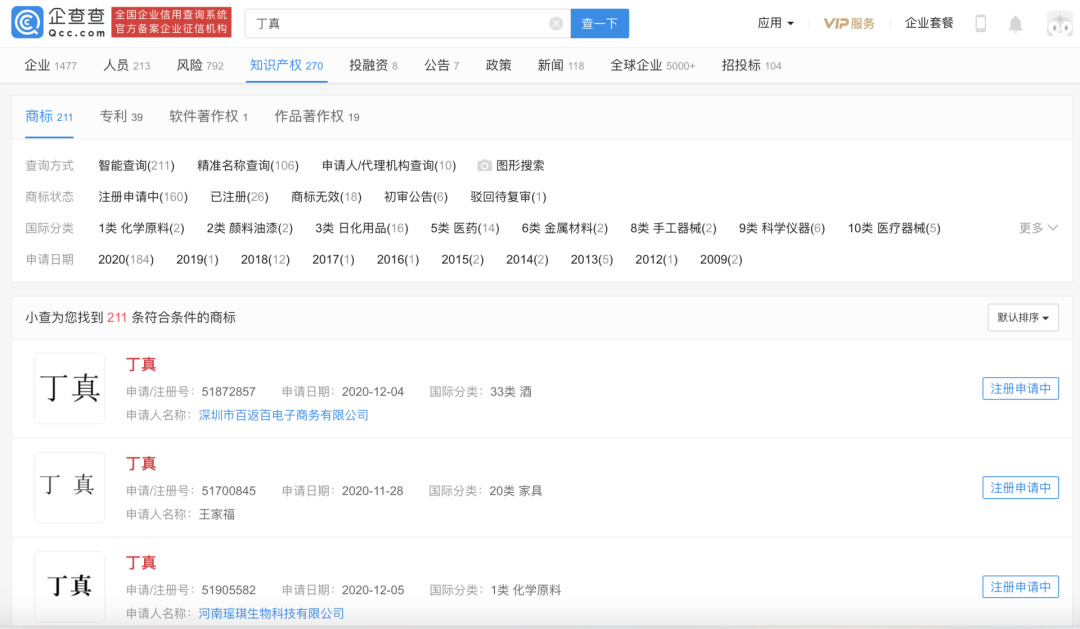The image size is (1080, 629).
Task: Click the search input containing 丁真
Action: click(x=400, y=23)
